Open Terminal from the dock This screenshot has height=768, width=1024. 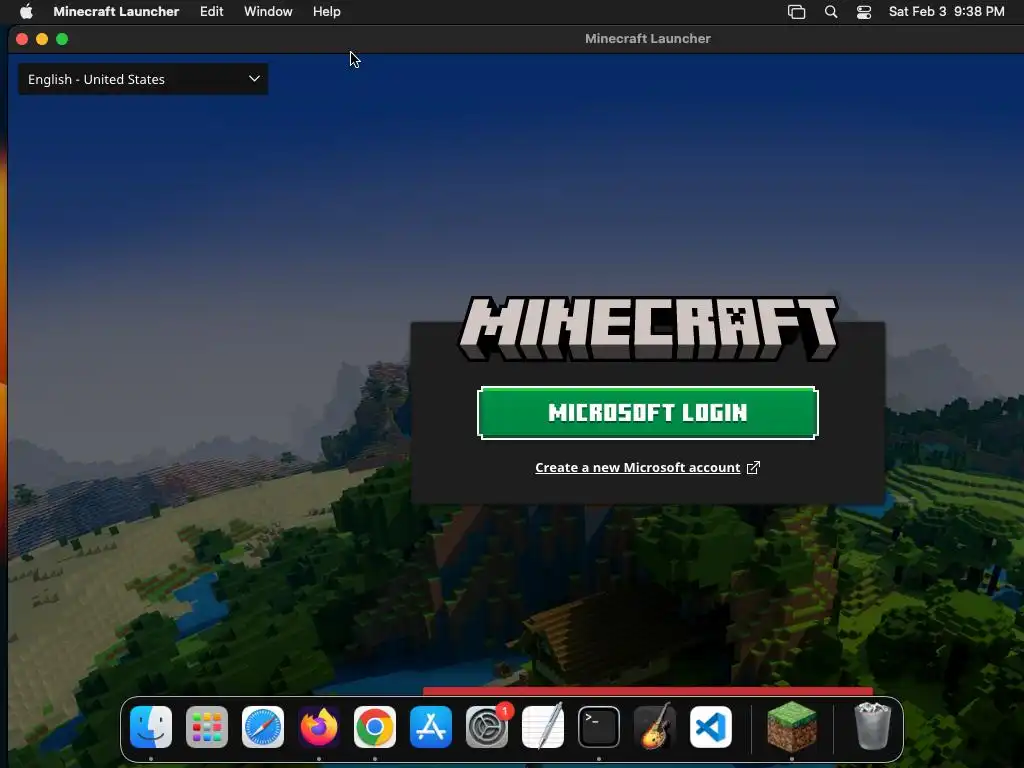pyautogui.click(x=599, y=727)
